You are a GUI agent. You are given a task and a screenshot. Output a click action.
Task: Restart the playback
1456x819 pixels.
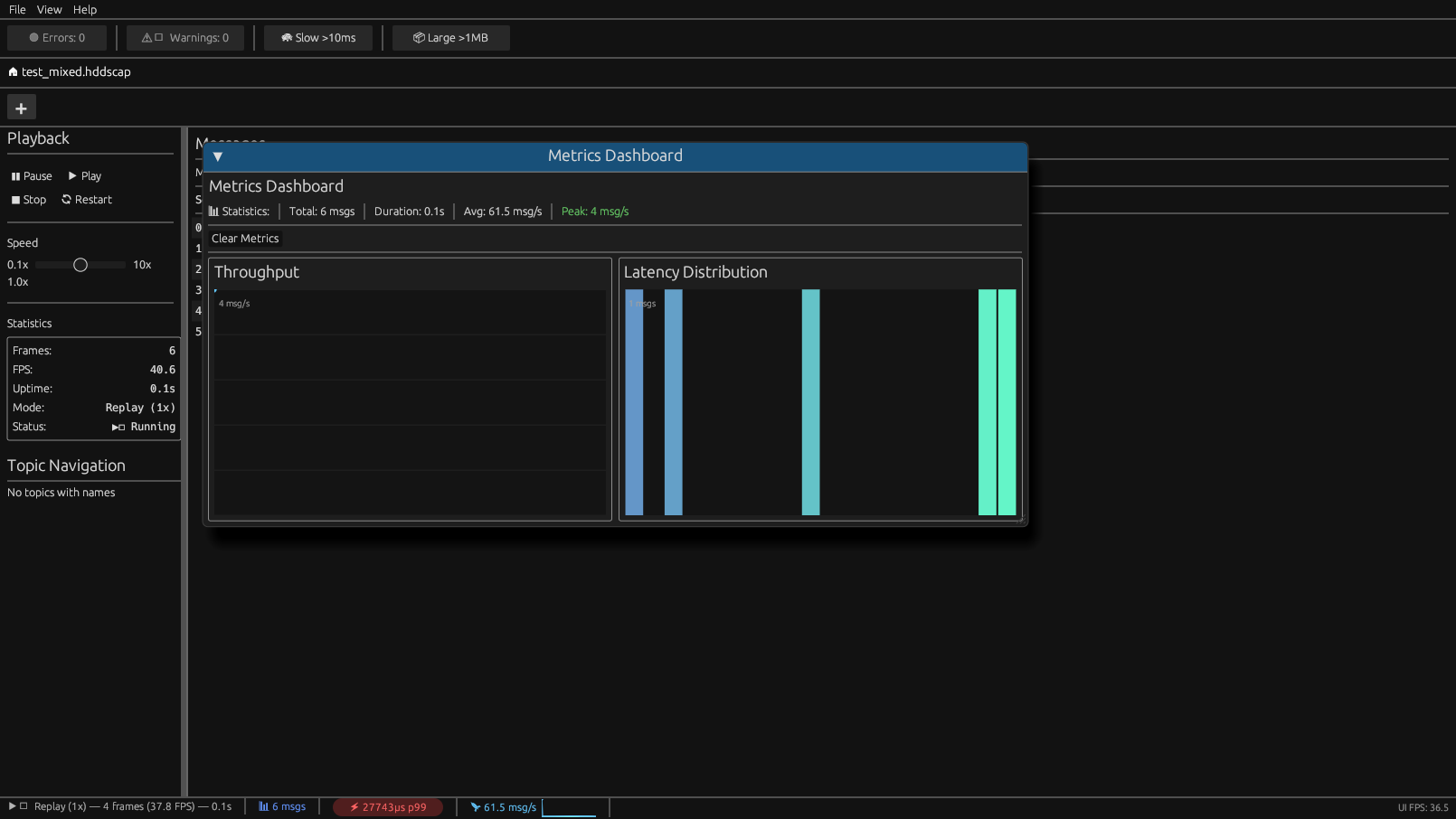point(87,199)
